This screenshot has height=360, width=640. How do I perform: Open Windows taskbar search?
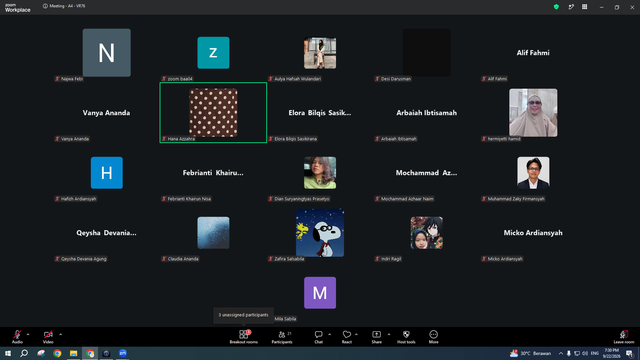coord(24,353)
